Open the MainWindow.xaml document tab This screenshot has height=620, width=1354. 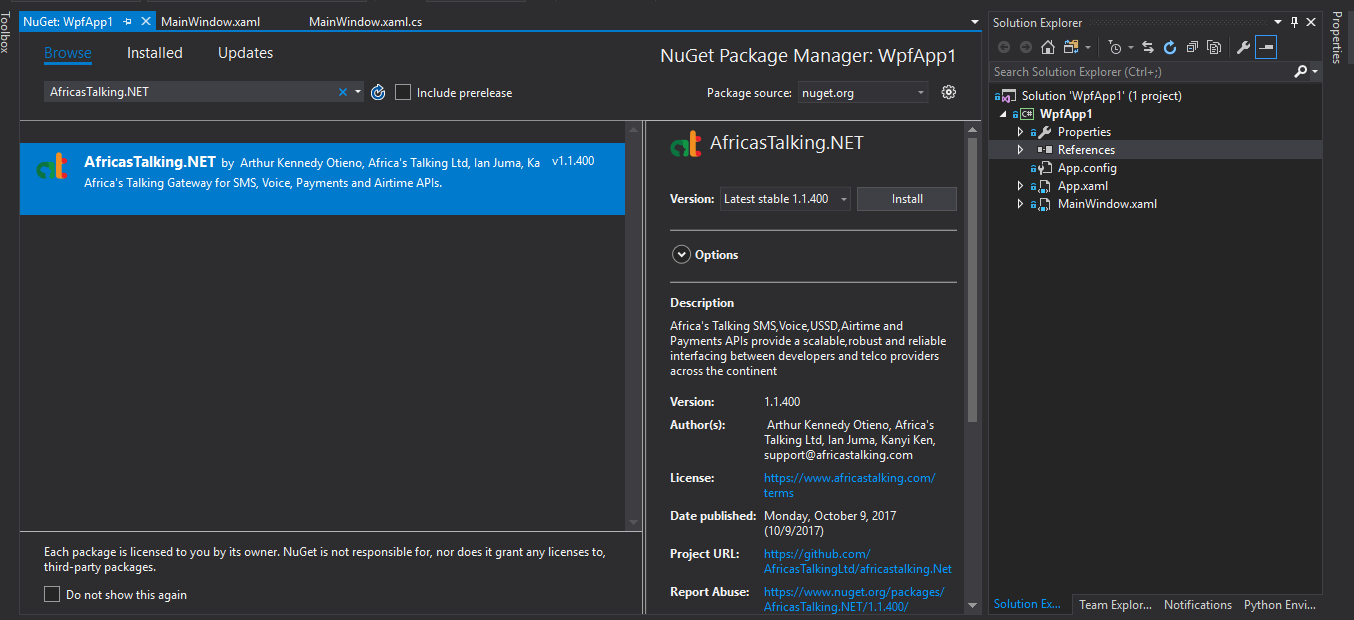point(210,22)
